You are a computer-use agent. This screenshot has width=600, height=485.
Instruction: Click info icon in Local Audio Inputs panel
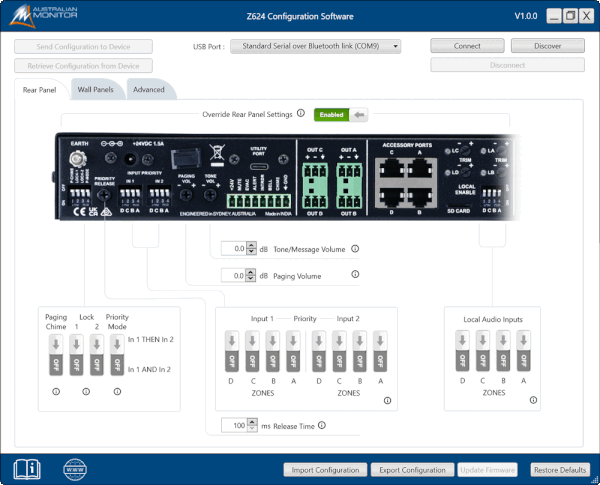(x=535, y=400)
